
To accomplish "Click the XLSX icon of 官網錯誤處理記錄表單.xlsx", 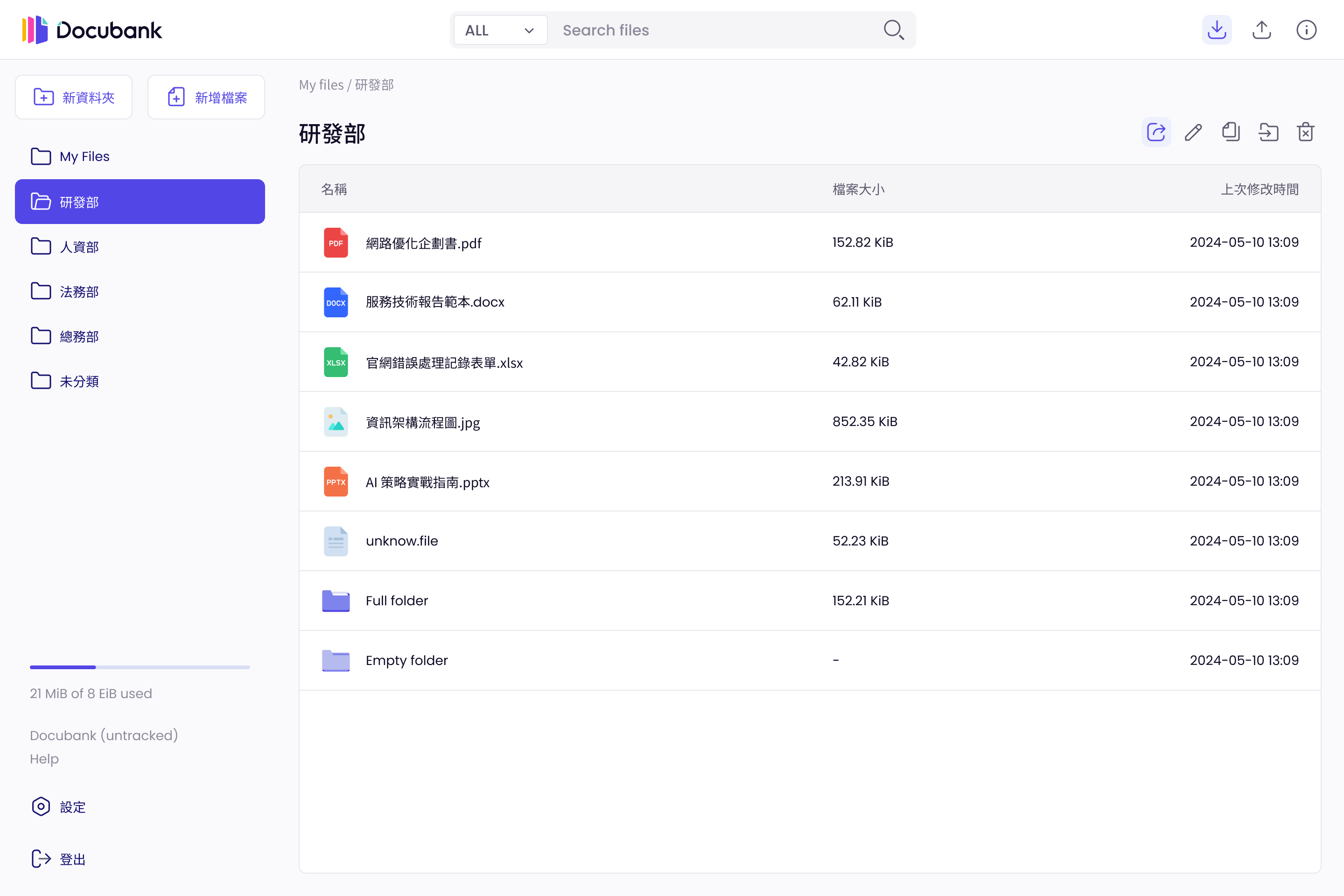I will [x=336, y=362].
